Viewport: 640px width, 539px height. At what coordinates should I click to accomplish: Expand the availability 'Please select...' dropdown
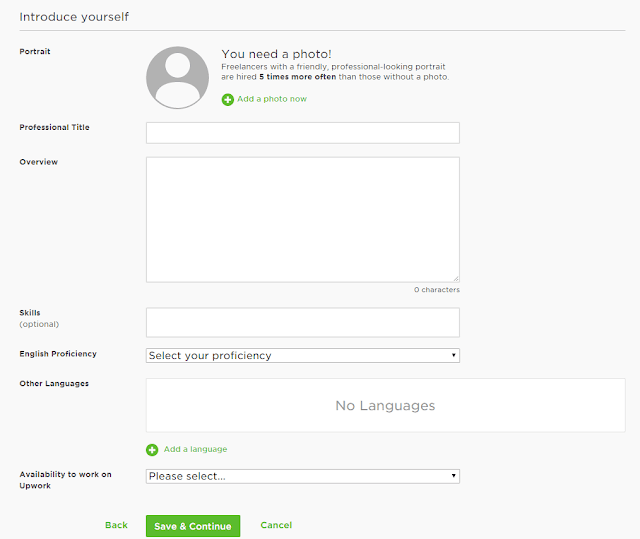coord(302,476)
